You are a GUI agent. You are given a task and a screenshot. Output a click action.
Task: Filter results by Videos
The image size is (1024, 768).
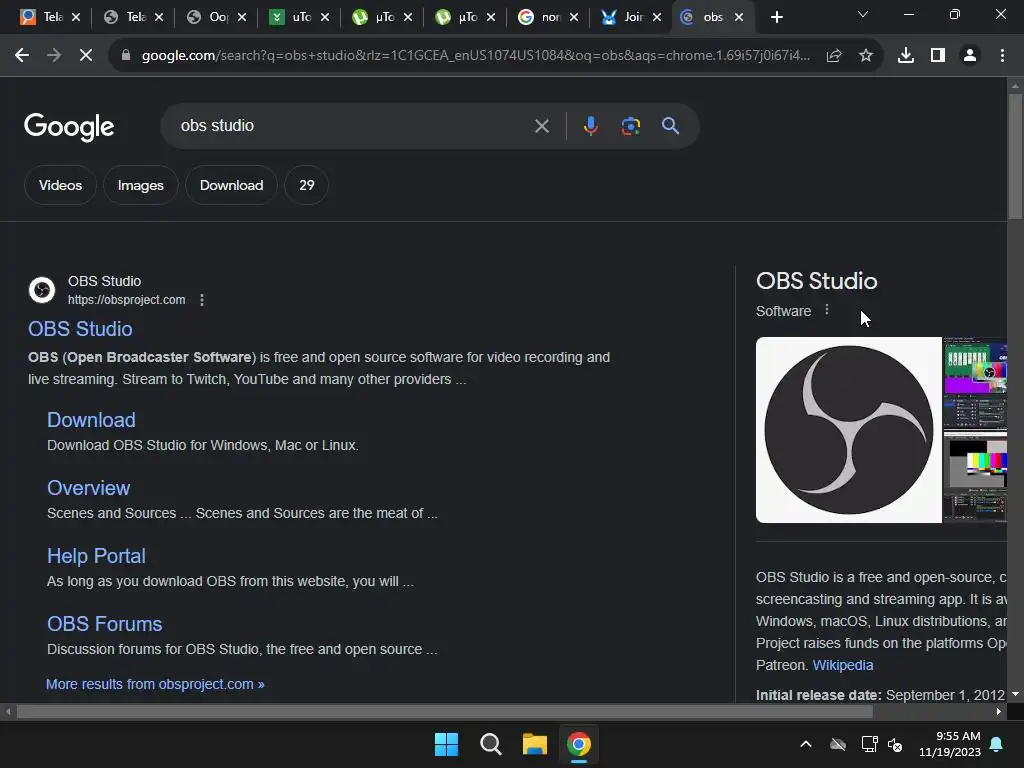coord(60,185)
